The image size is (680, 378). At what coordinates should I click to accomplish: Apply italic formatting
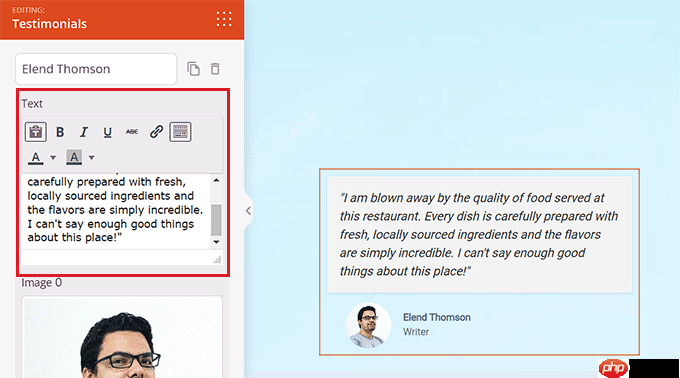(x=84, y=132)
